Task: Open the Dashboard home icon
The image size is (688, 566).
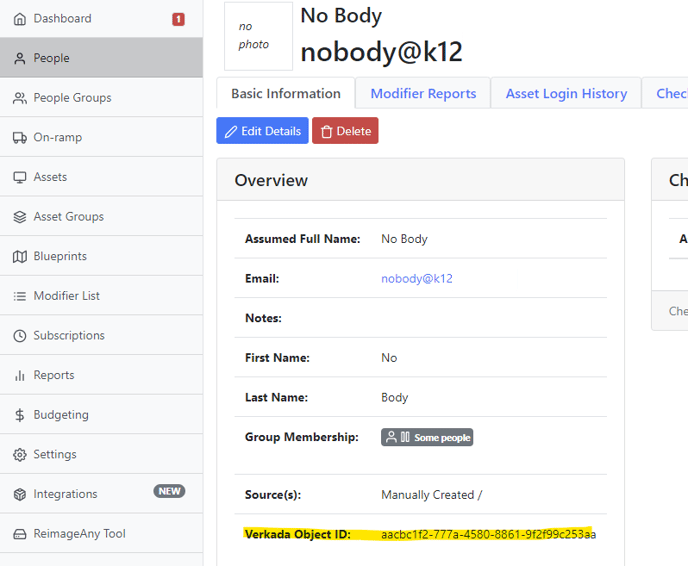Action: pos(20,19)
